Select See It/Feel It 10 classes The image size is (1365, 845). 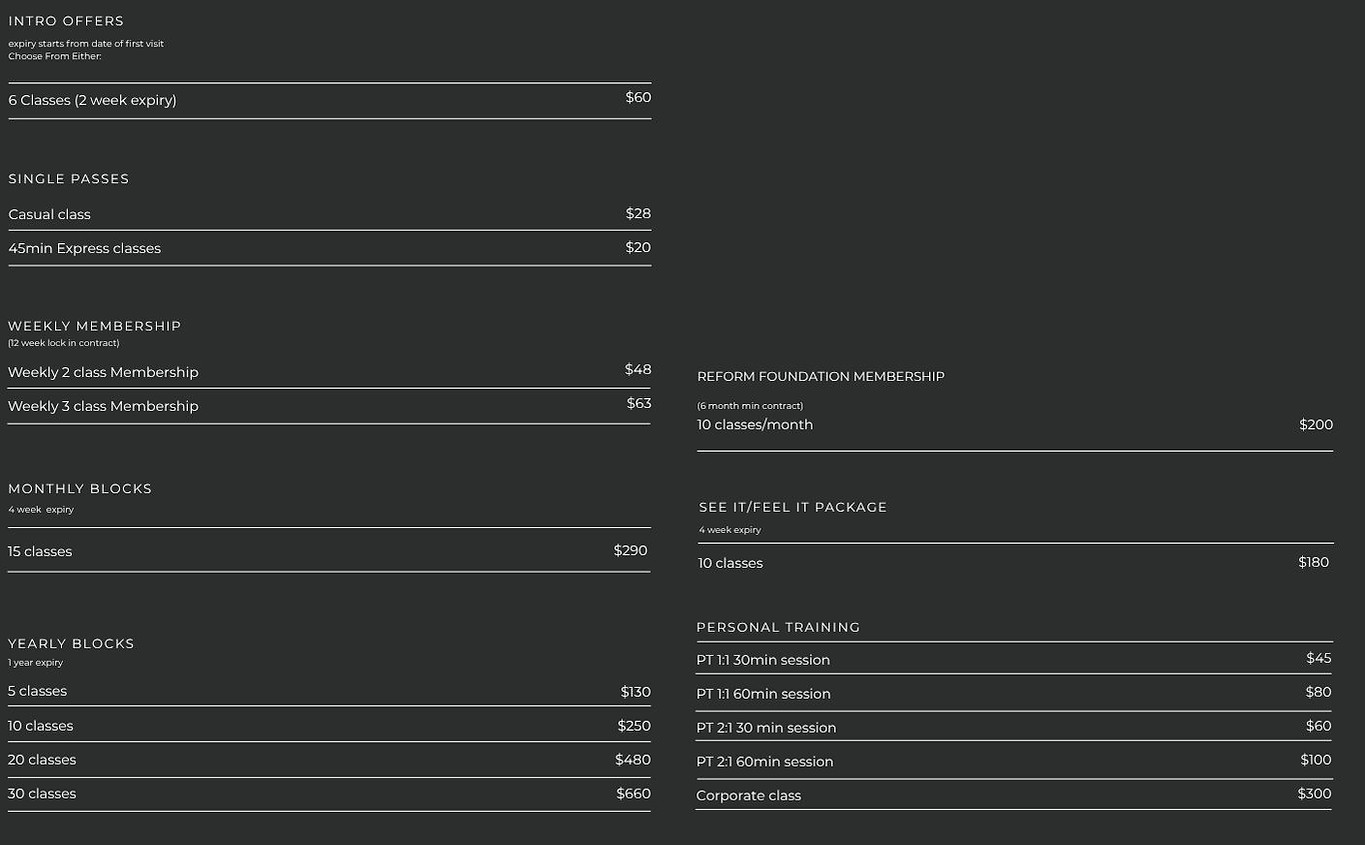point(1015,563)
